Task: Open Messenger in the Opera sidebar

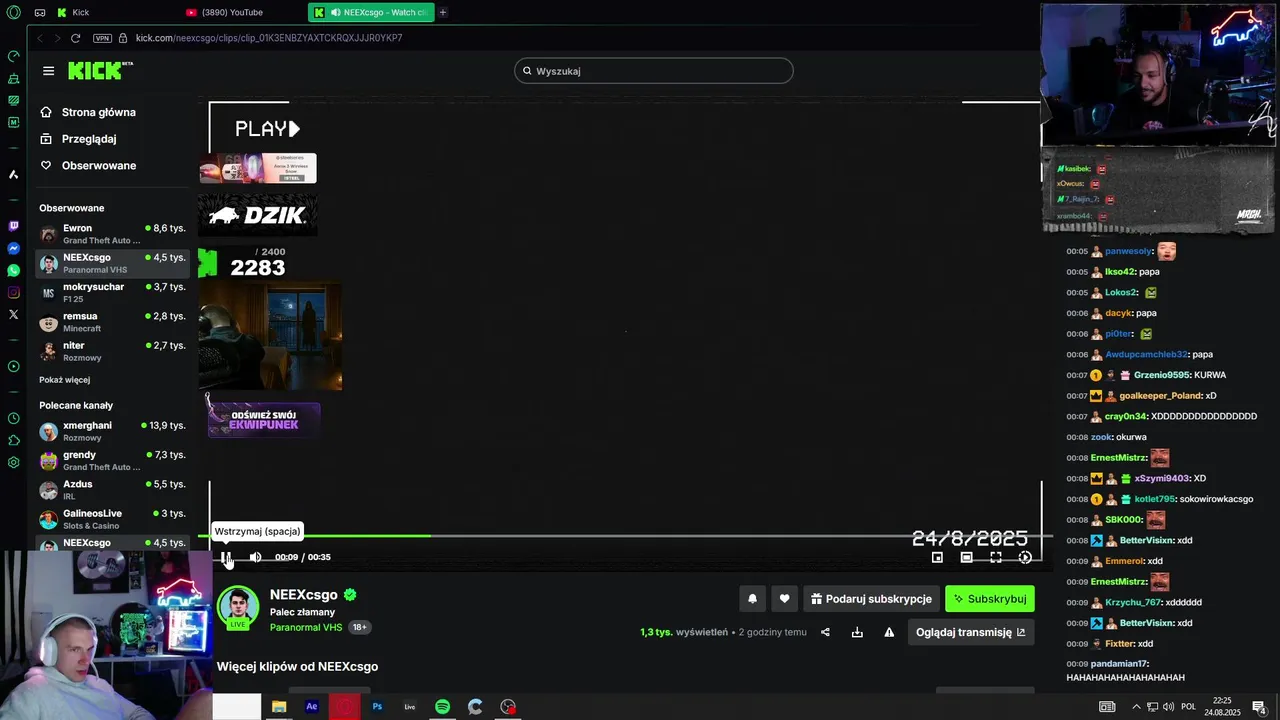Action: tap(13, 248)
